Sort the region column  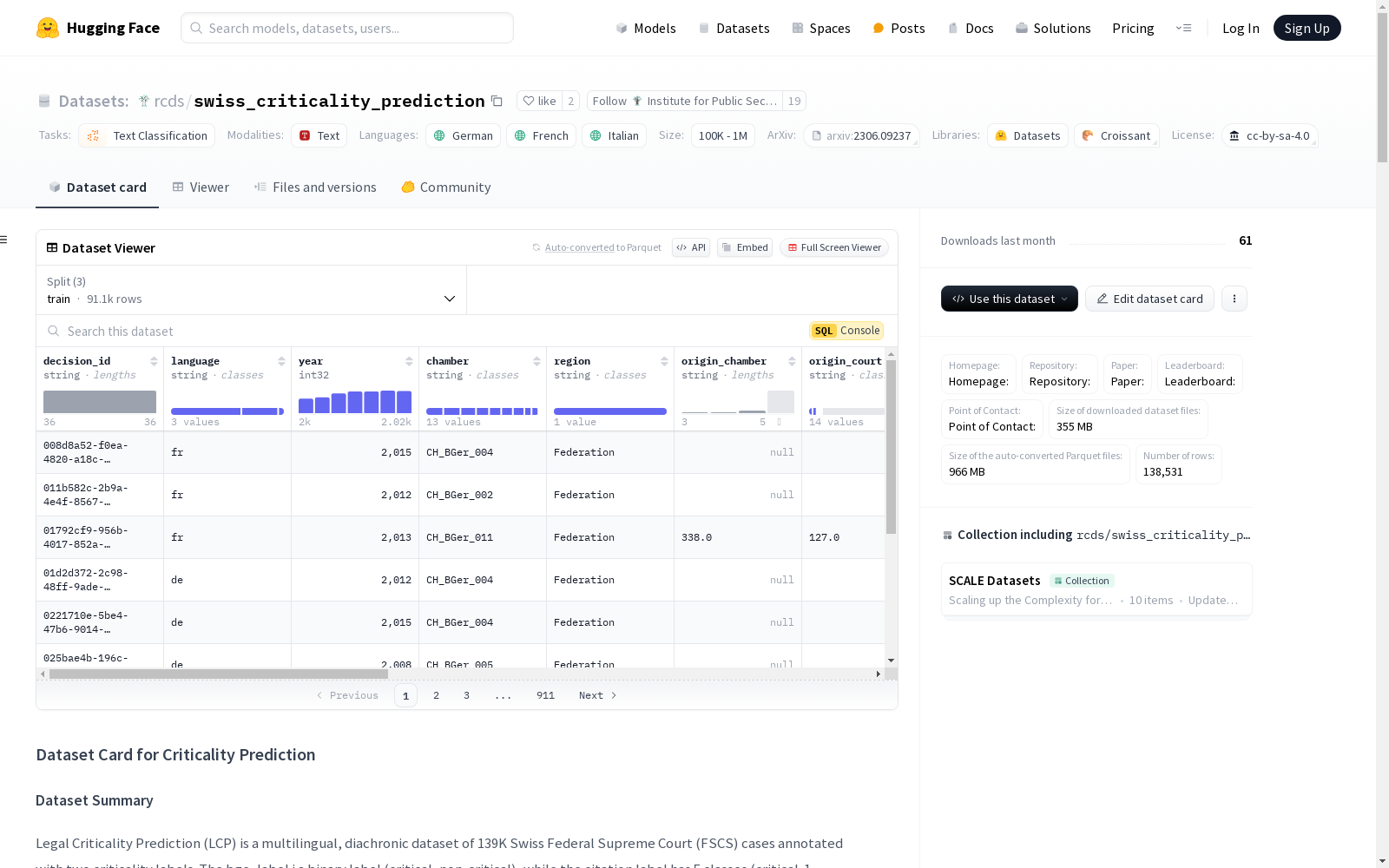(x=664, y=361)
